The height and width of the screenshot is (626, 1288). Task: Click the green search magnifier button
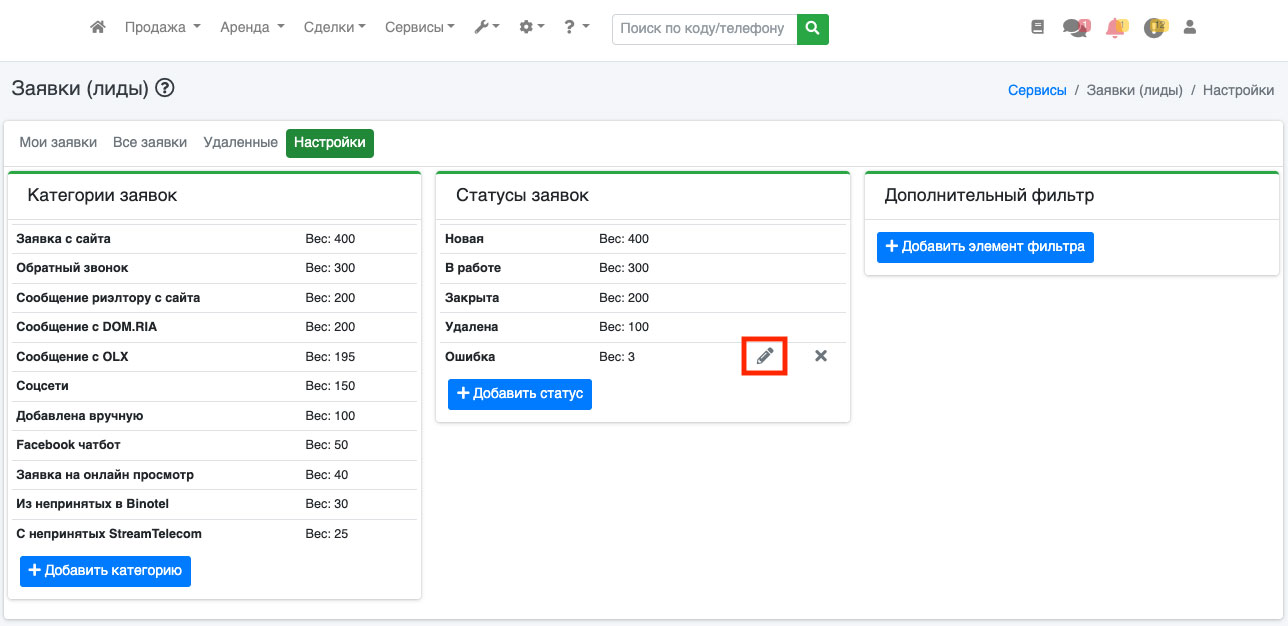pos(812,28)
